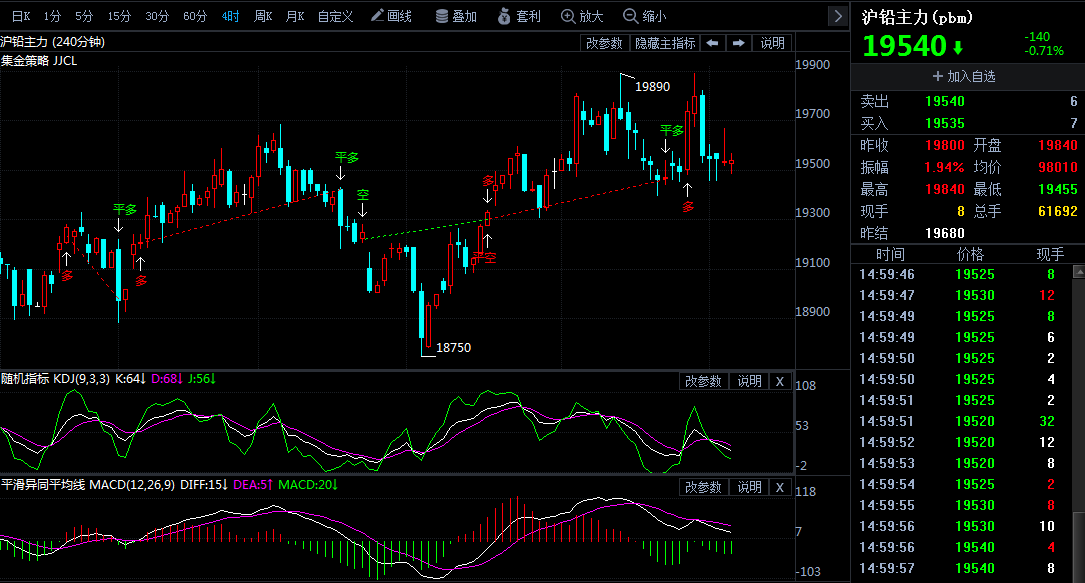1085x583 pixels.
Task: Open the 套利 arbitrage tool
Action: 518,16
